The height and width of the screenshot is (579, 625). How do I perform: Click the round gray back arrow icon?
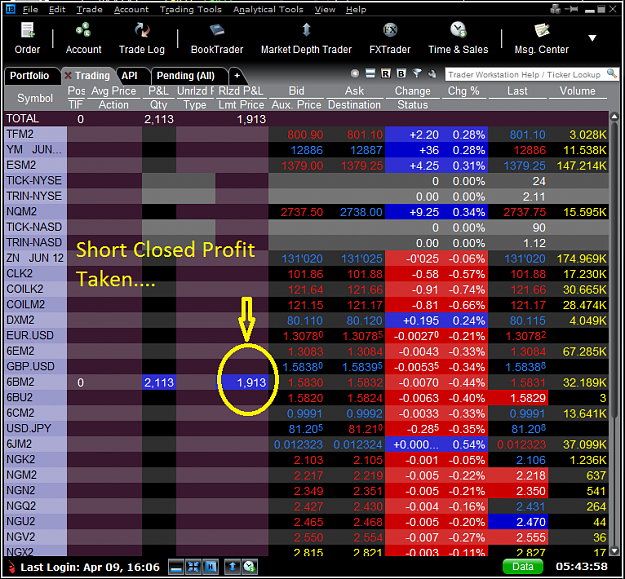[x=355, y=73]
